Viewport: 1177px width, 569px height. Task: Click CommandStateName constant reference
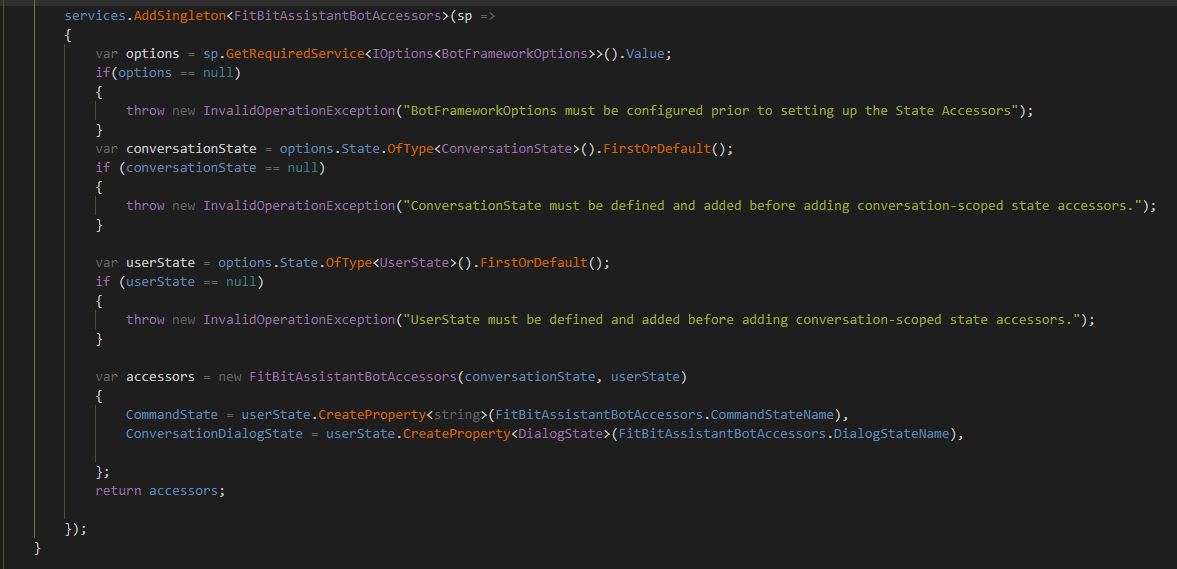772,414
